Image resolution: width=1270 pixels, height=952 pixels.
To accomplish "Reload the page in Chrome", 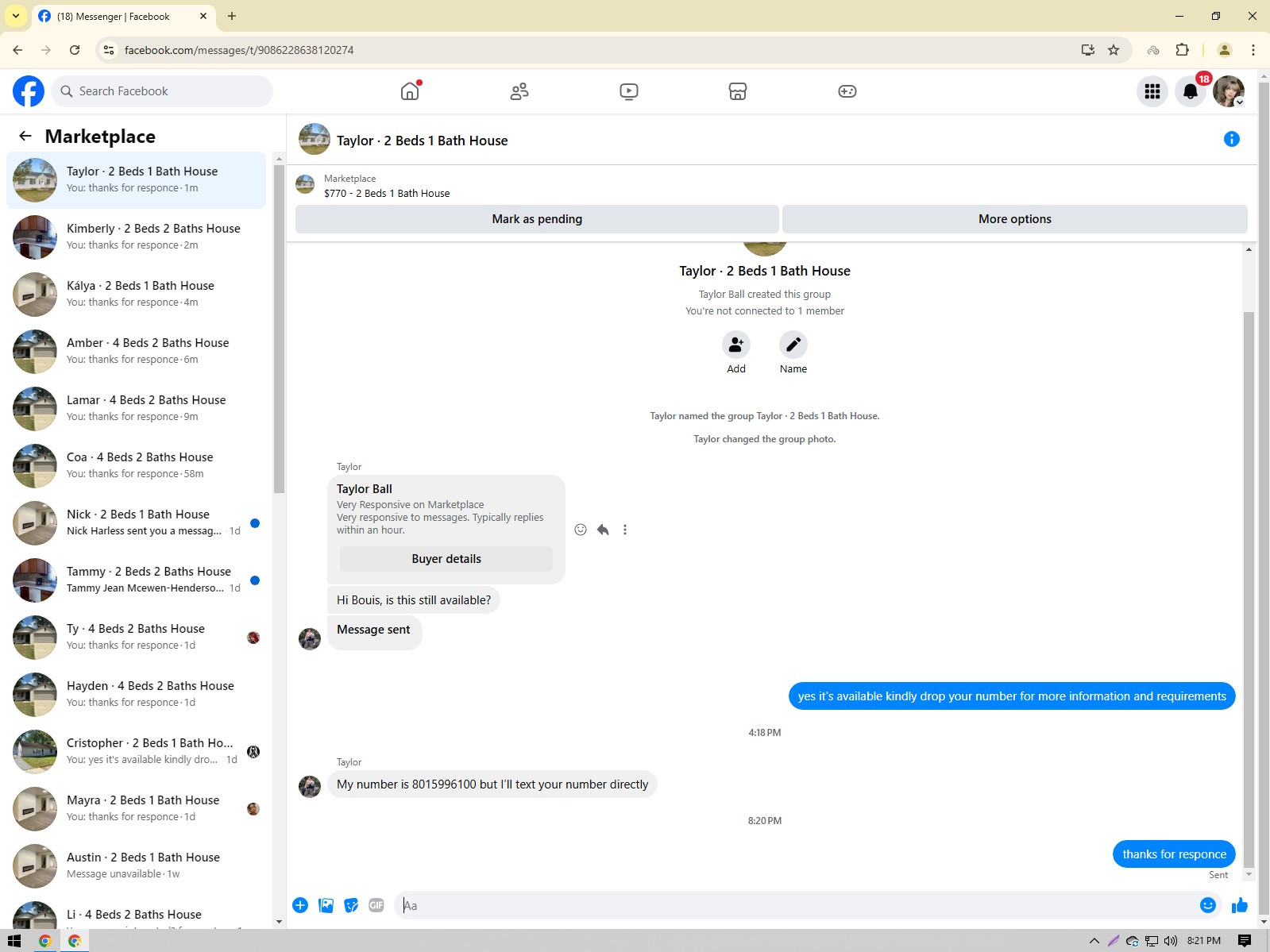I will click(x=75, y=50).
